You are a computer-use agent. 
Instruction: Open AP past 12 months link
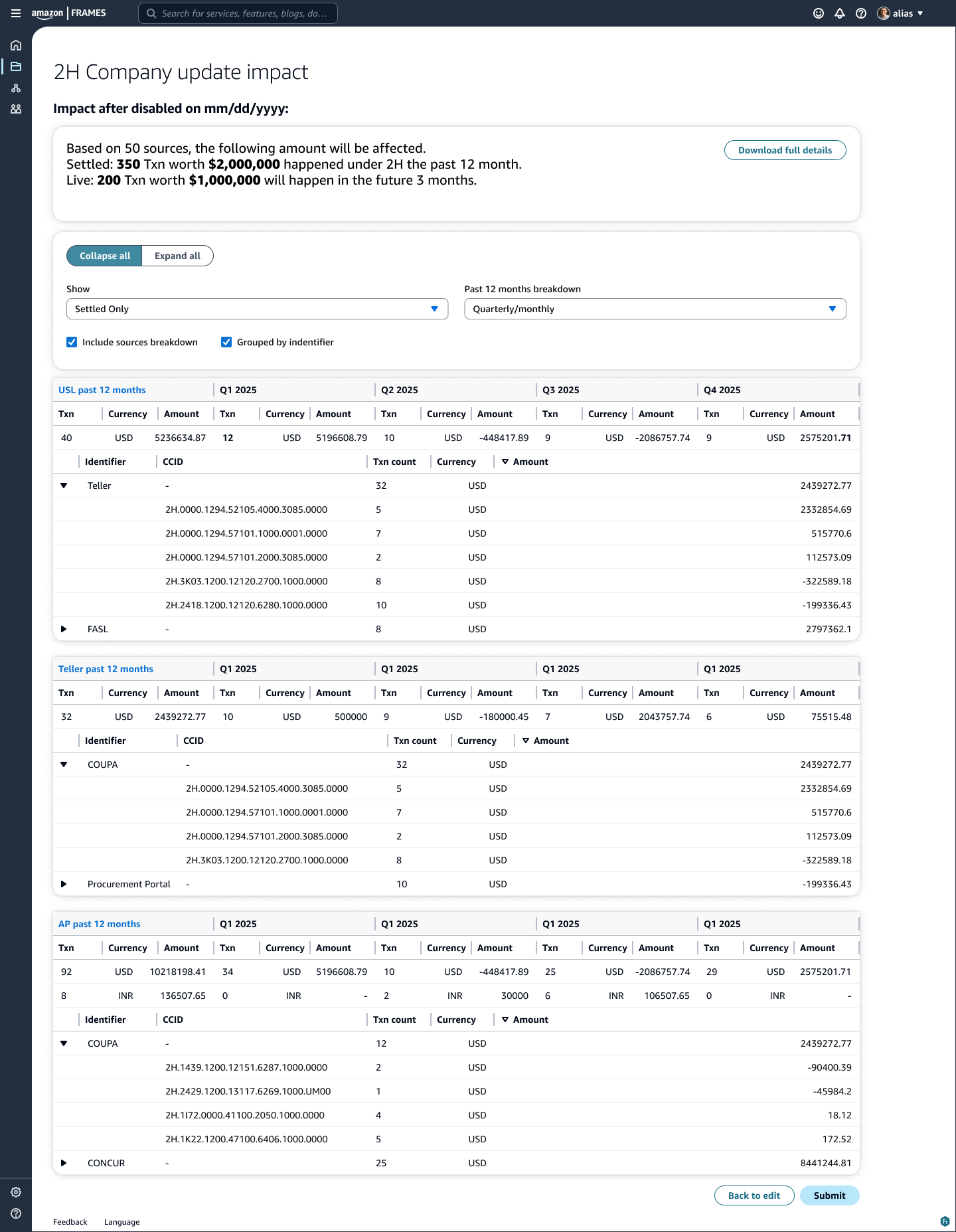click(x=100, y=924)
